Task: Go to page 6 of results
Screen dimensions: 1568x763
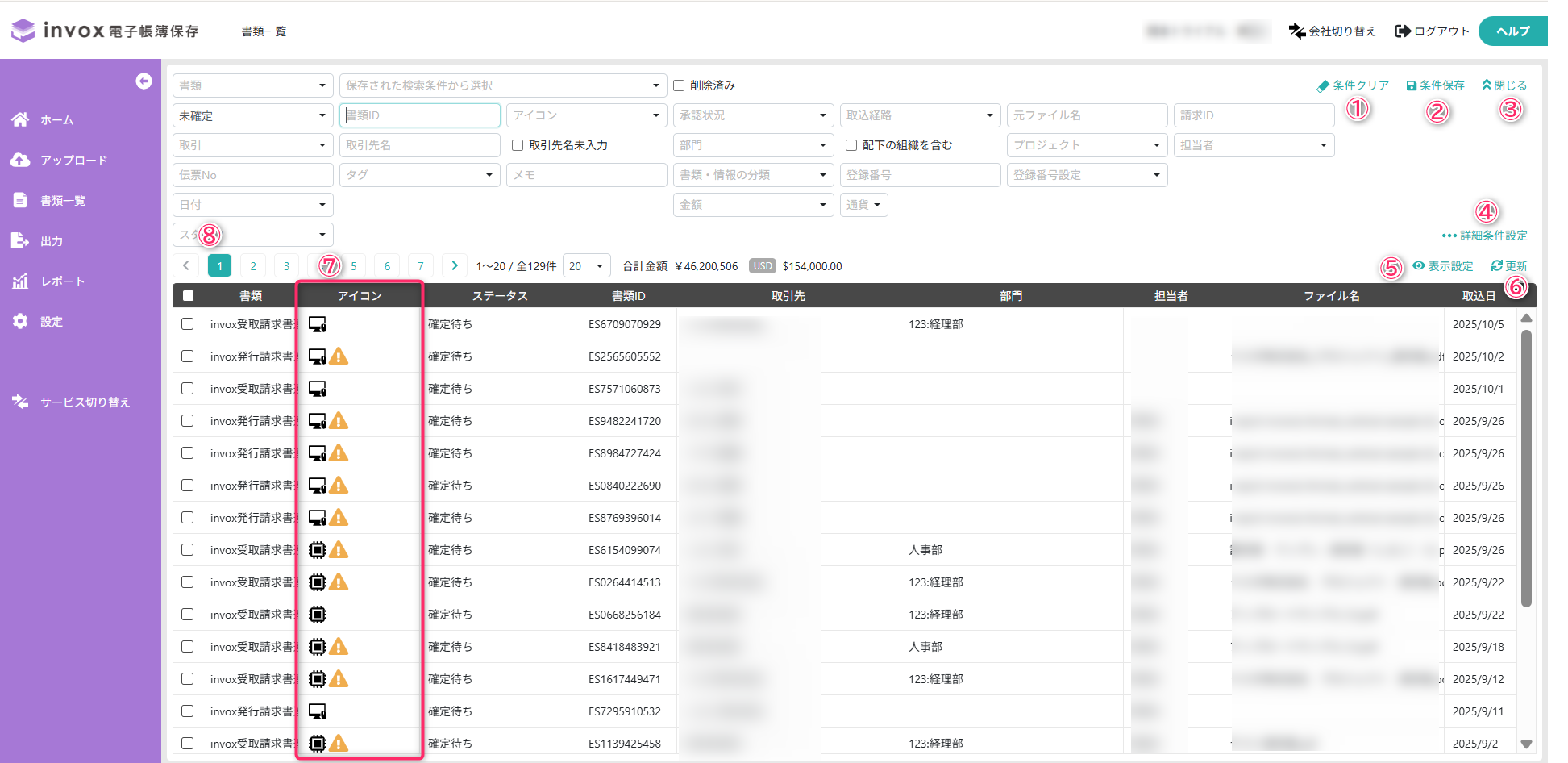Action: point(387,266)
